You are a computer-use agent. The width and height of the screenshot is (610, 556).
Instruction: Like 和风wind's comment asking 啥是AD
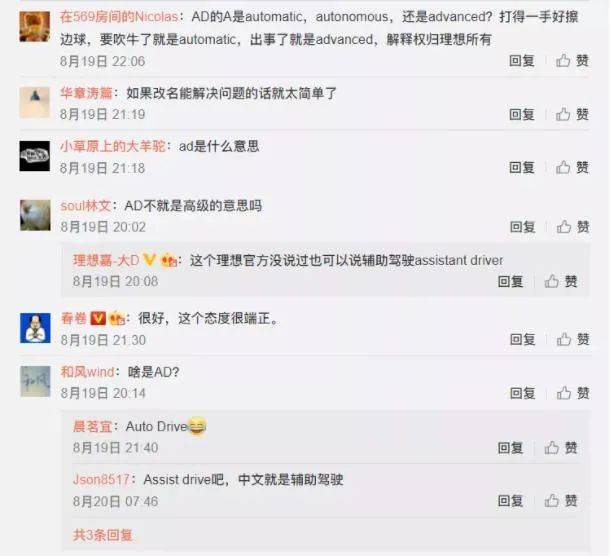(573, 393)
